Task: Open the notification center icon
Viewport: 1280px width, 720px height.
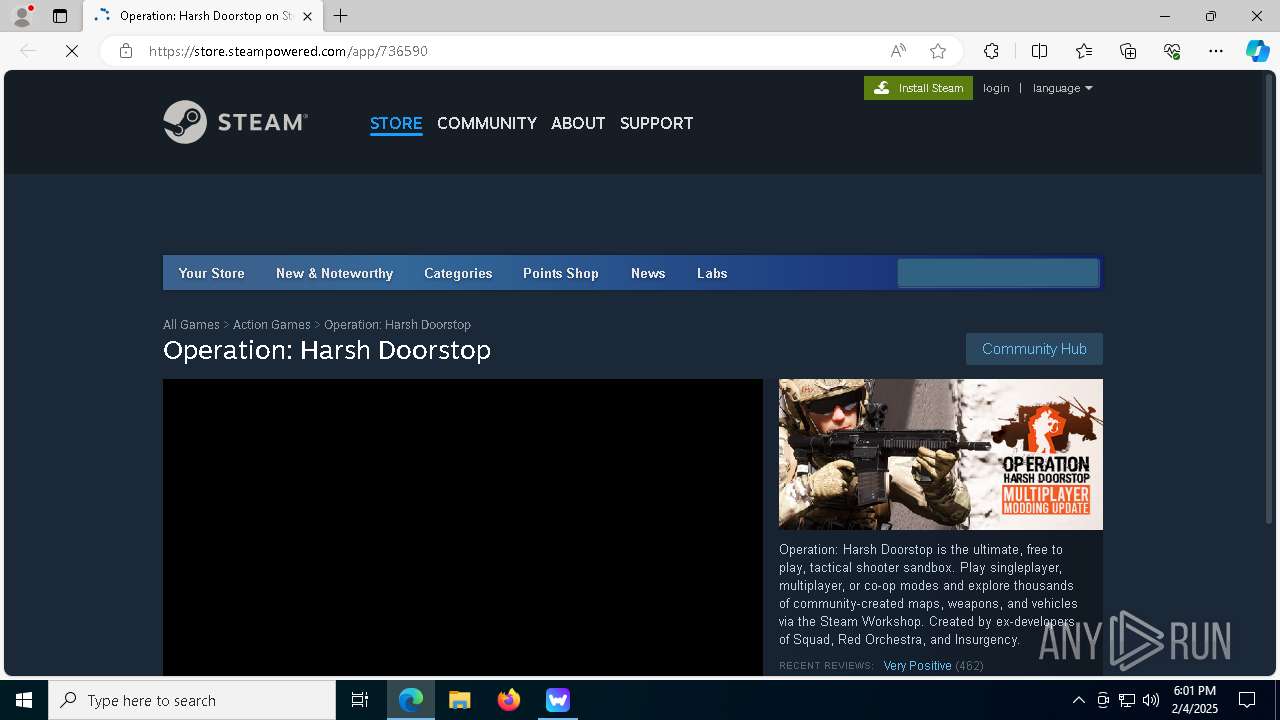Action: 1247,700
